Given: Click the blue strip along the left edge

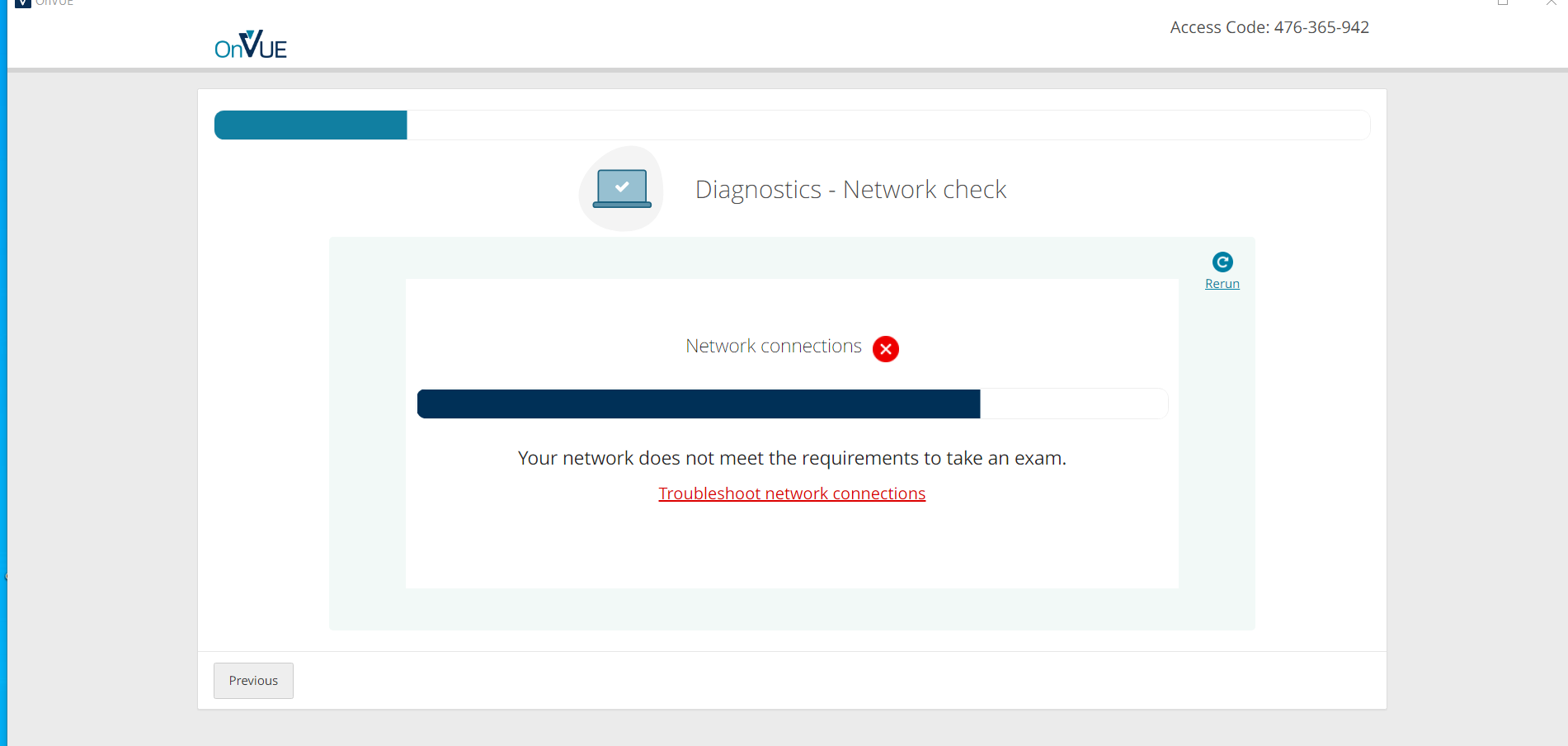Looking at the screenshot, I should (x=3, y=371).
